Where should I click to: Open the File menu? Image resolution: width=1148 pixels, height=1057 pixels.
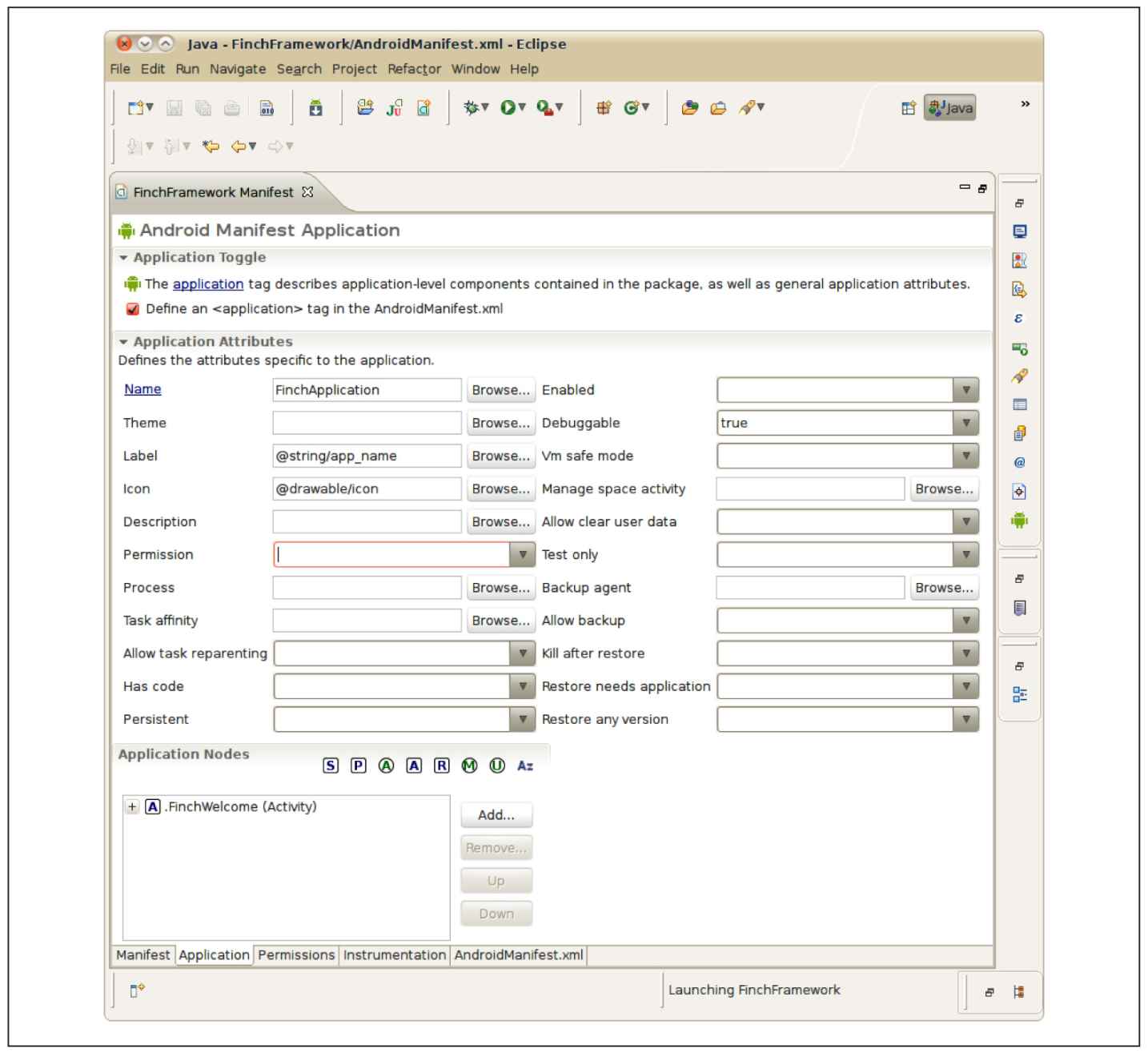point(120,69)
